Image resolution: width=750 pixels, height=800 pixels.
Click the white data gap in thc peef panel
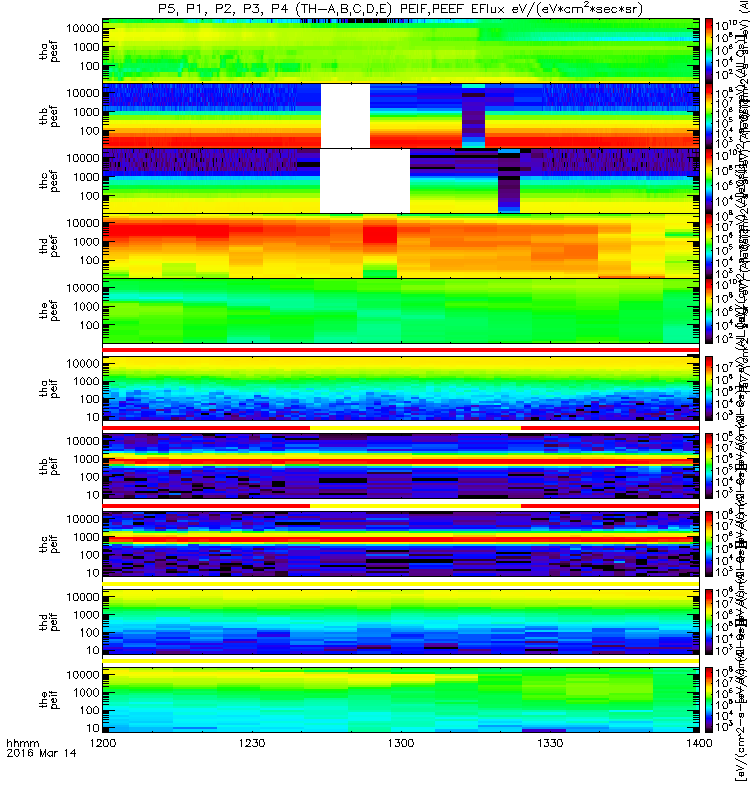pos(365,181)
